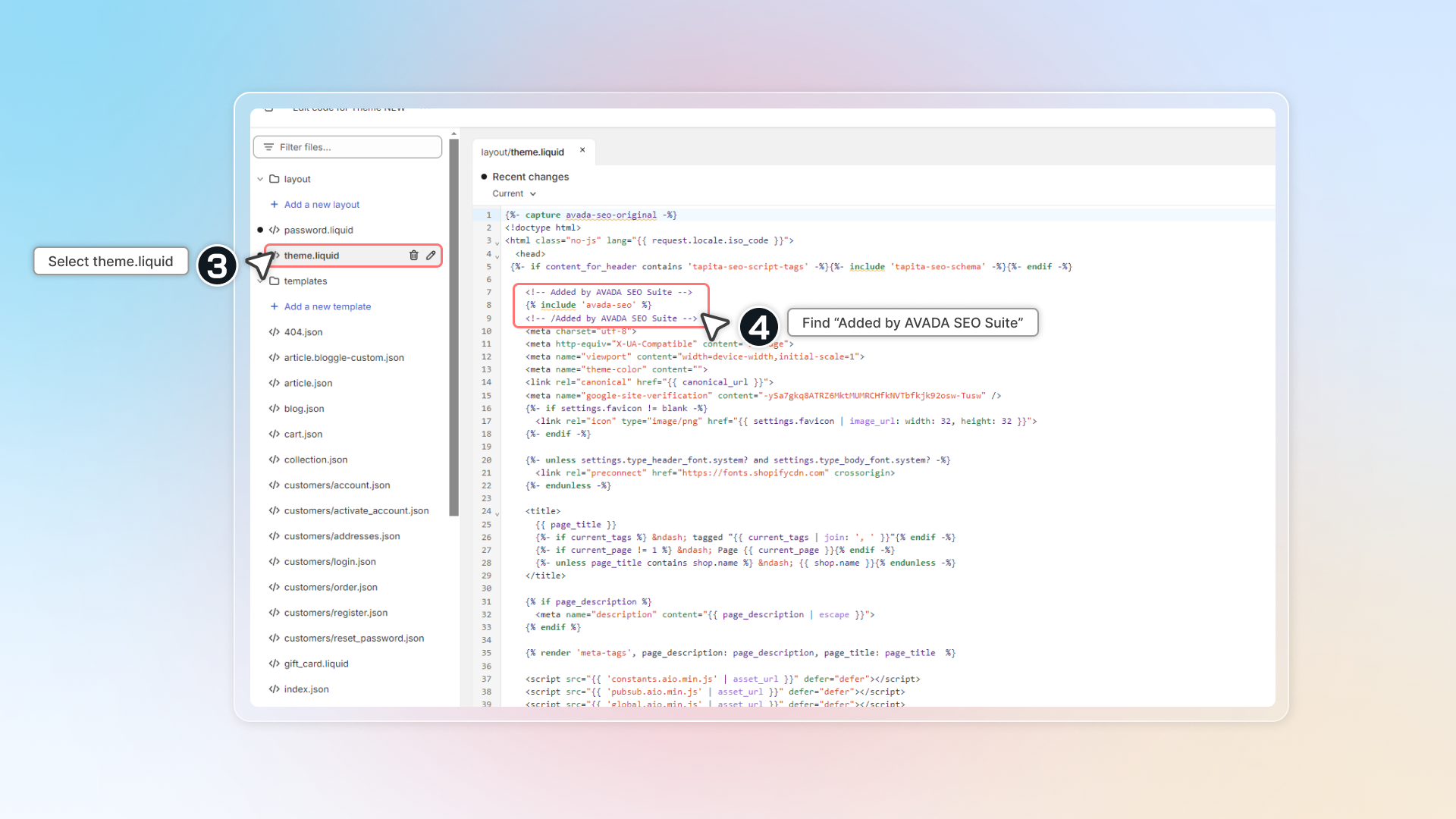
Task: Click the templates folder icon
Action: pos(275,281)
